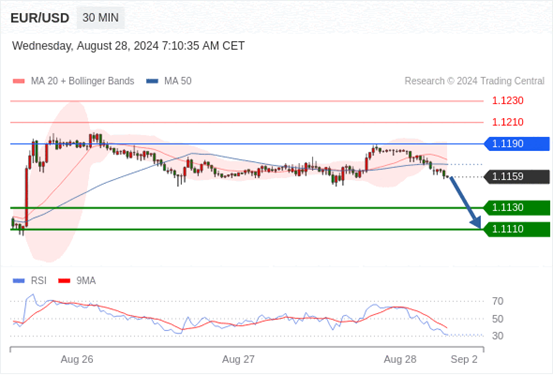Click the '9MA' legend label
Screen dimensions: 553x375
point(86,281)
